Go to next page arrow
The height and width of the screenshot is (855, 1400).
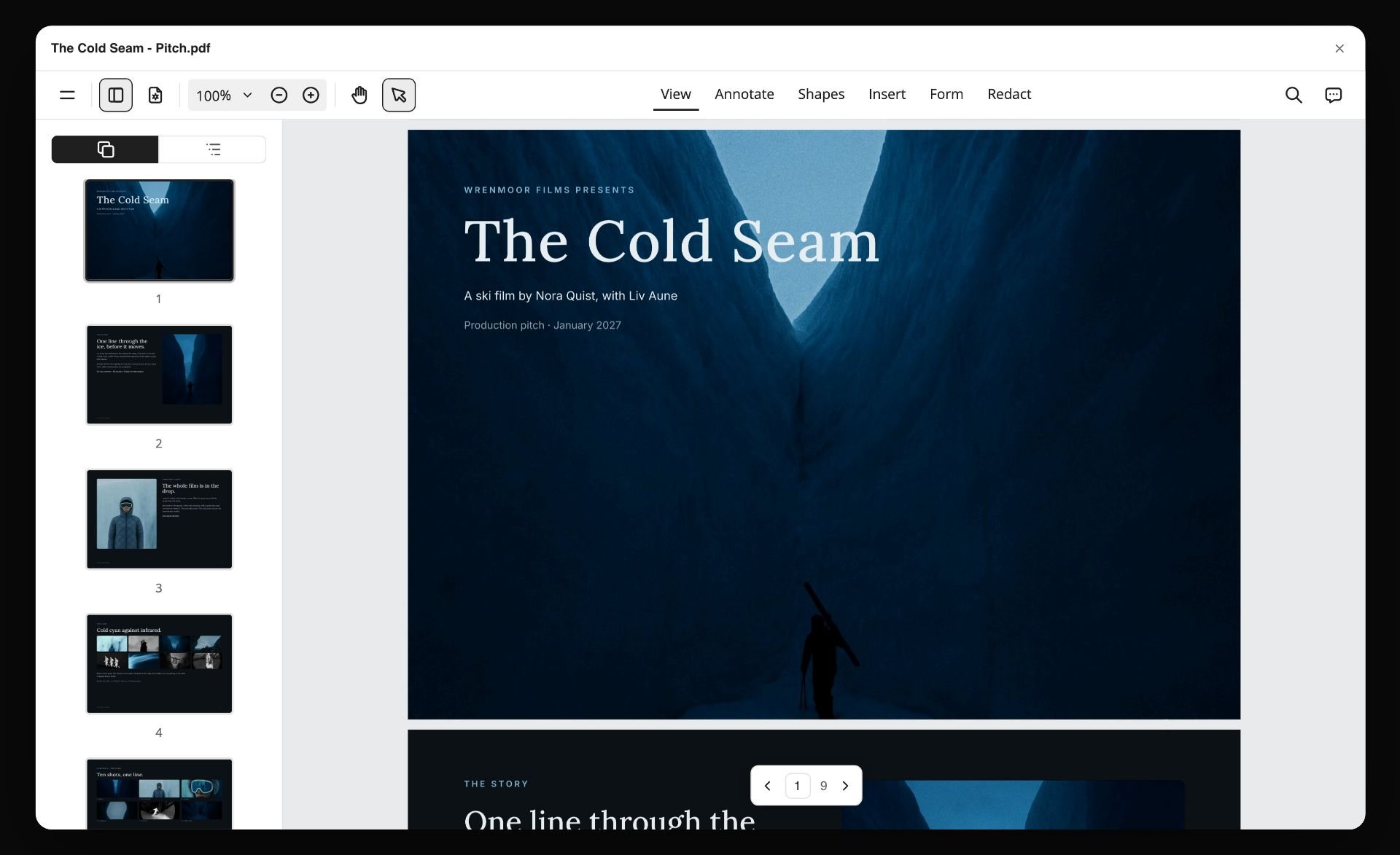pyautogui.click(x=845, y=786)
